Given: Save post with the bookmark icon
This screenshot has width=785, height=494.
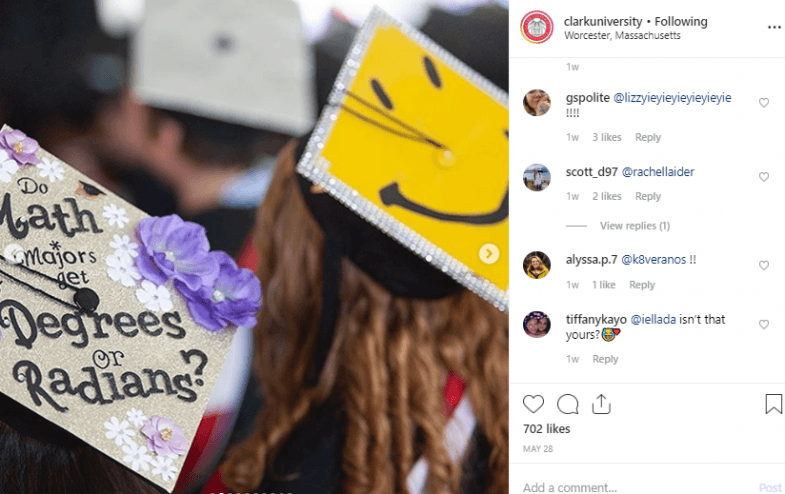Looking at the screenshot, I should 773,404.
